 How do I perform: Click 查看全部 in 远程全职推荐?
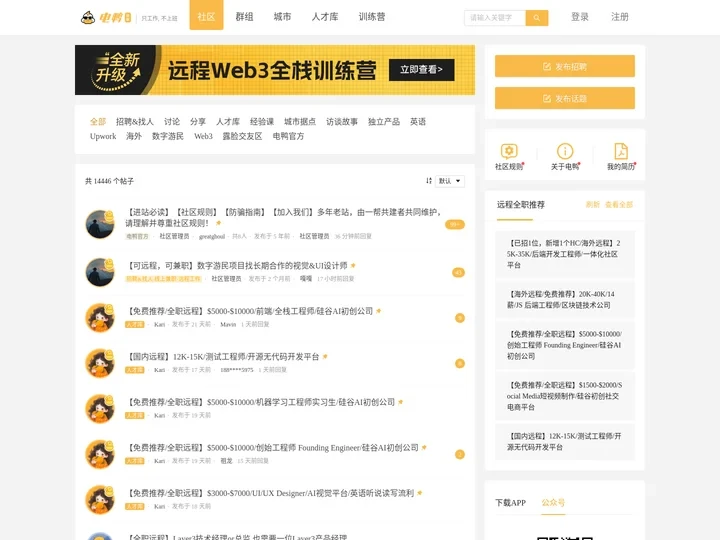tap(619, 205)
